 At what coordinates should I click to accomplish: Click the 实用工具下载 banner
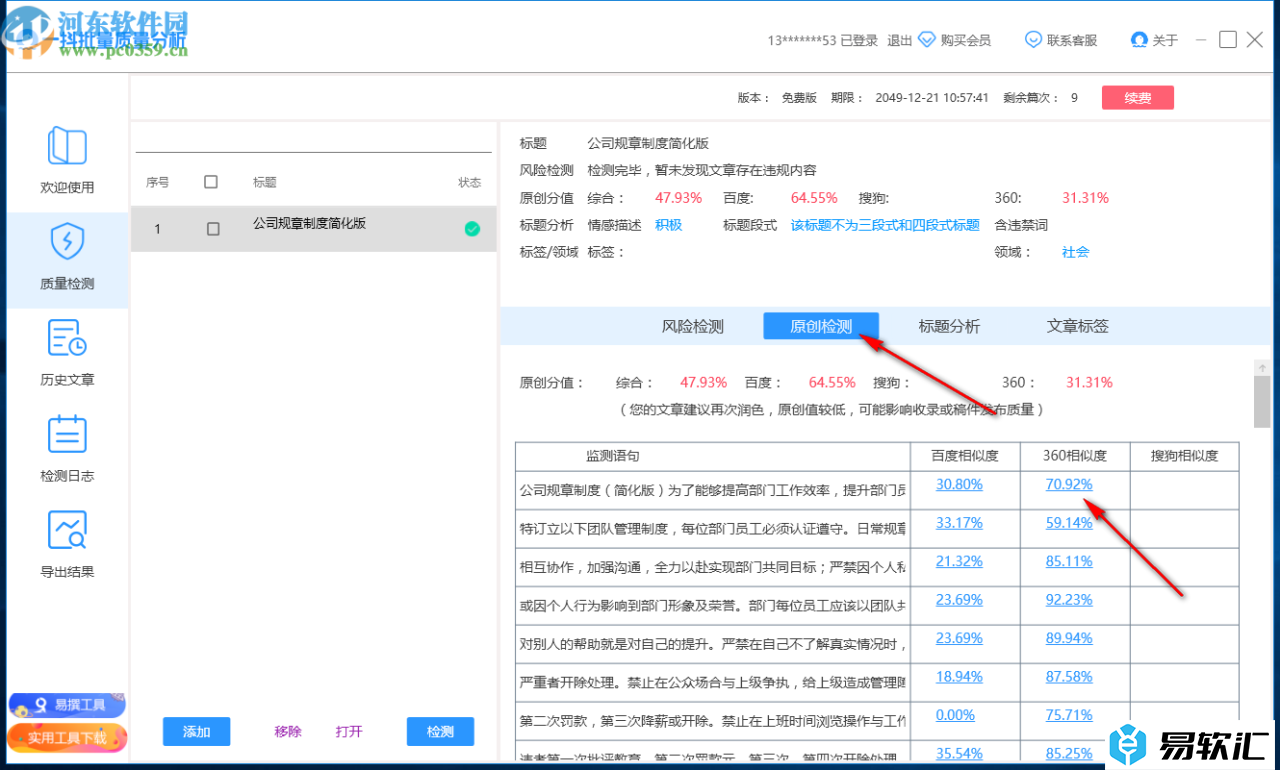67,738
